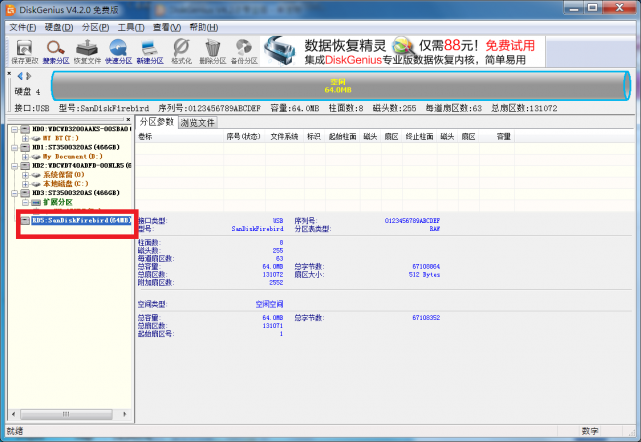
Task: Collapse the HD1 disk tree node
Action: pos(14,148)
